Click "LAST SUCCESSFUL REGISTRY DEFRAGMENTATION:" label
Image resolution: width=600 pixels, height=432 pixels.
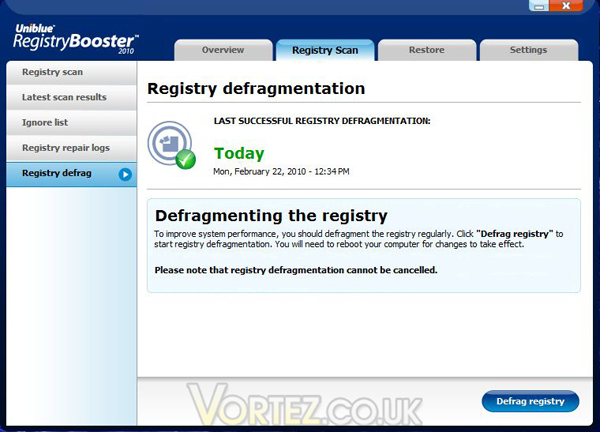[x=322, y=121]
